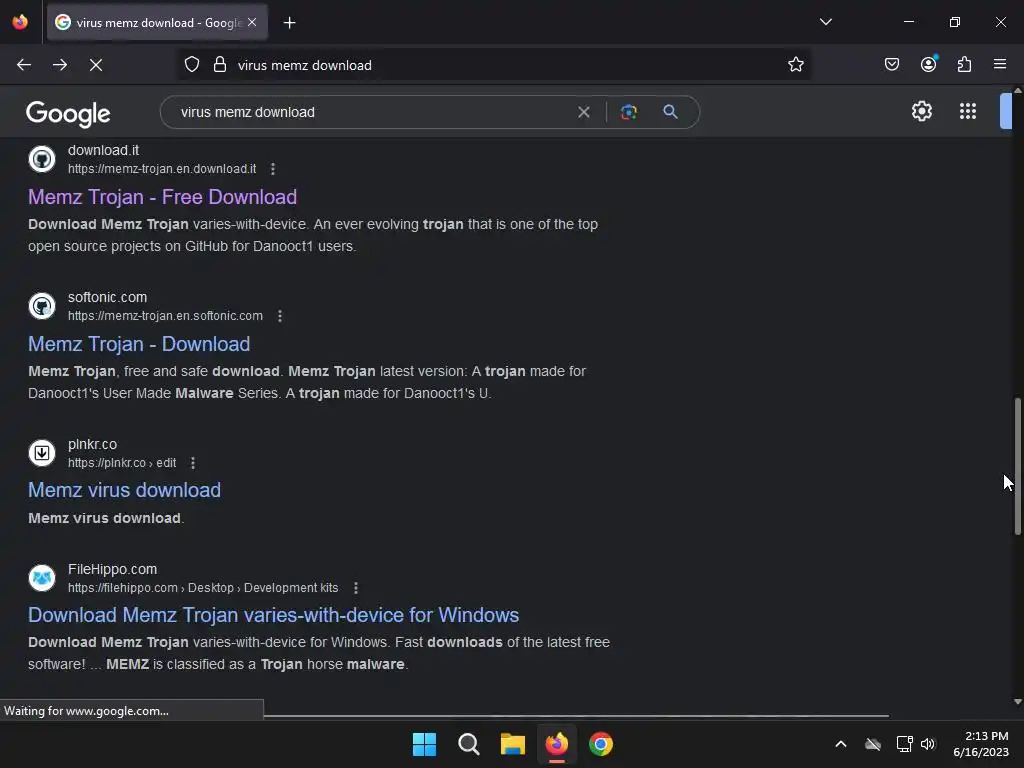List all tabs dropdown arrow
Viewport: 1024px width, 768px height.
825,22
